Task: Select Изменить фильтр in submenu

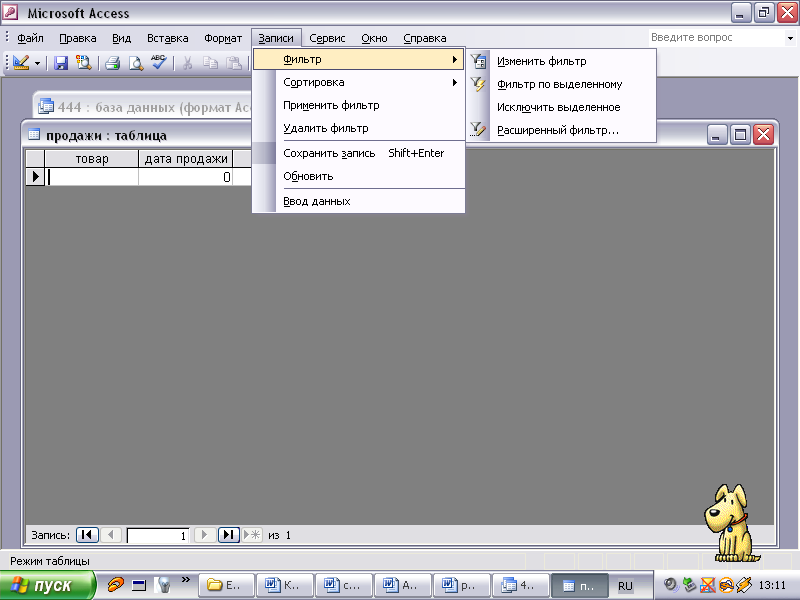Action: (x=561, y=61)
